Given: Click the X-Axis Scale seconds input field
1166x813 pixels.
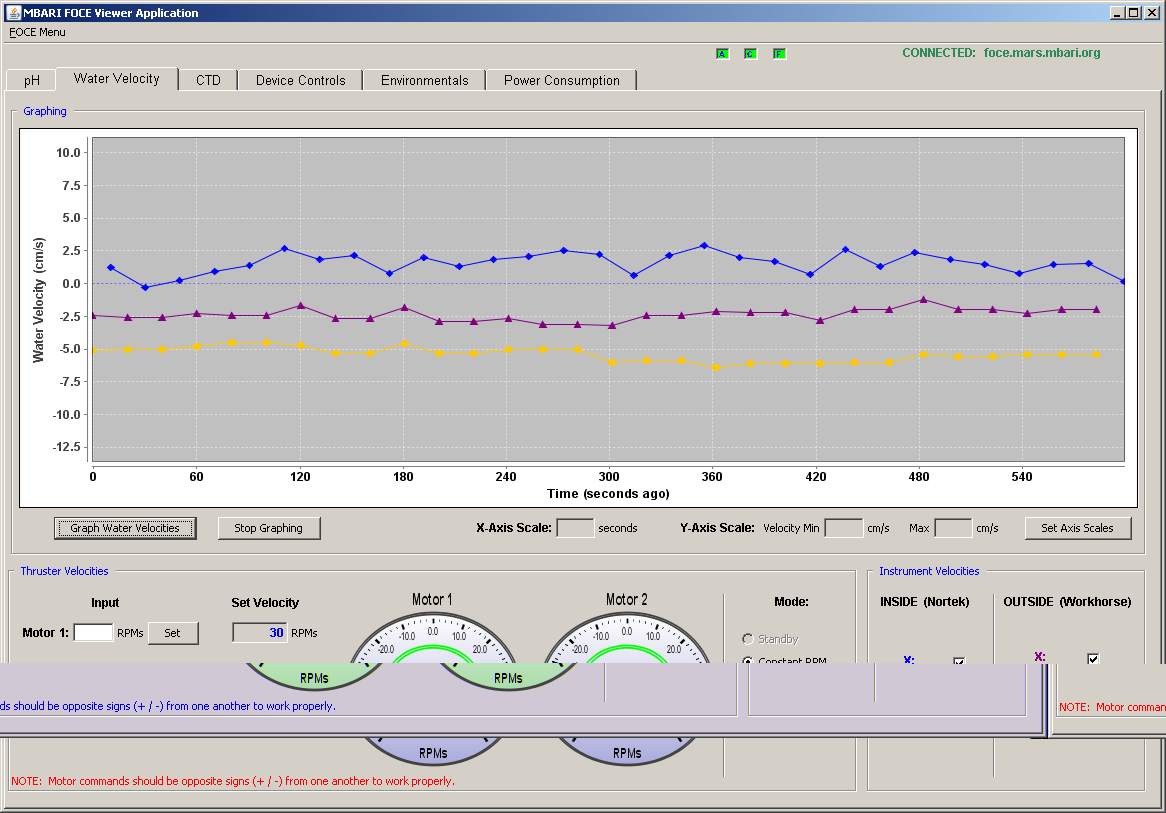Looking at the screenshot, I should coord(576,528).
